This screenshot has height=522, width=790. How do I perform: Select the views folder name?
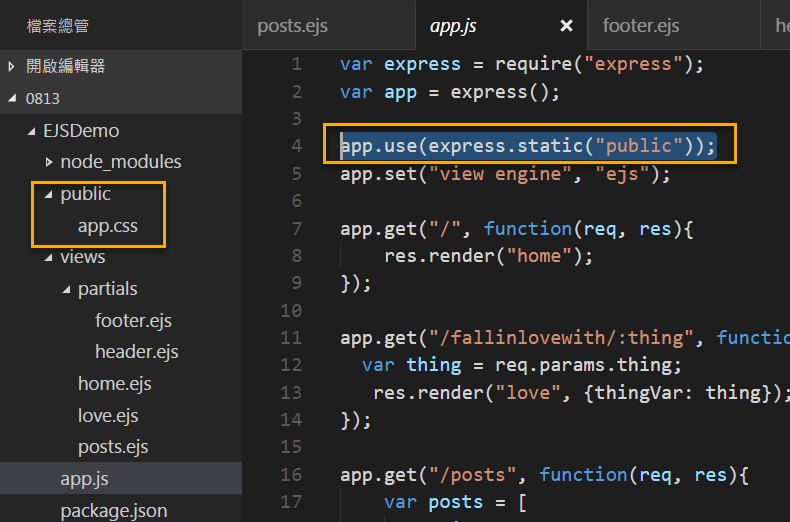83,257
